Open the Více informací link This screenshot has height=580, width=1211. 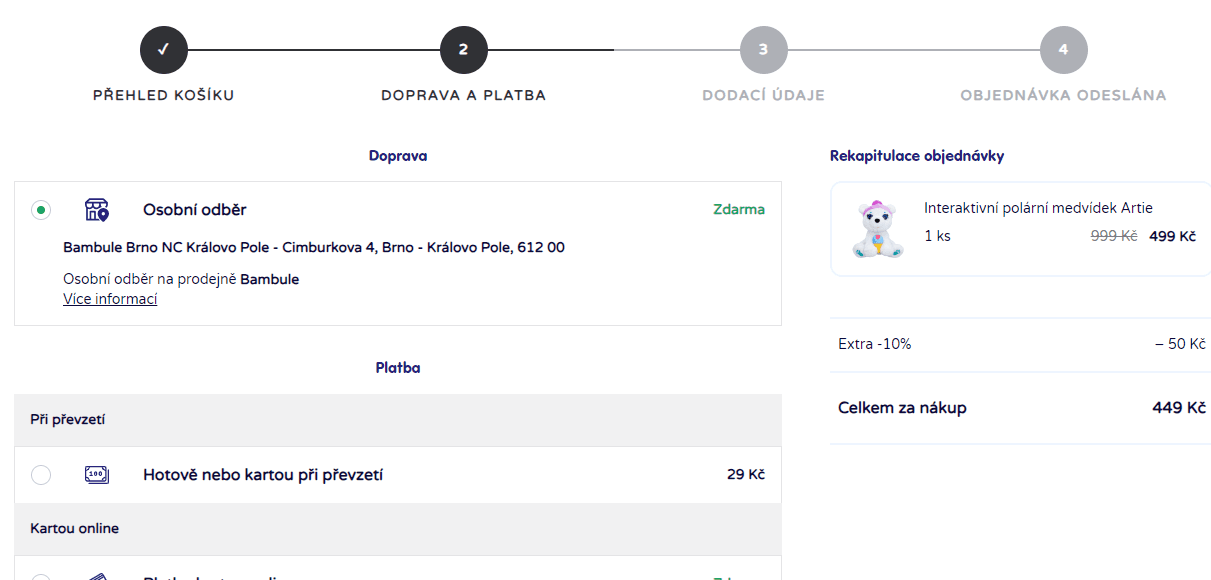[x=110, y=299]
